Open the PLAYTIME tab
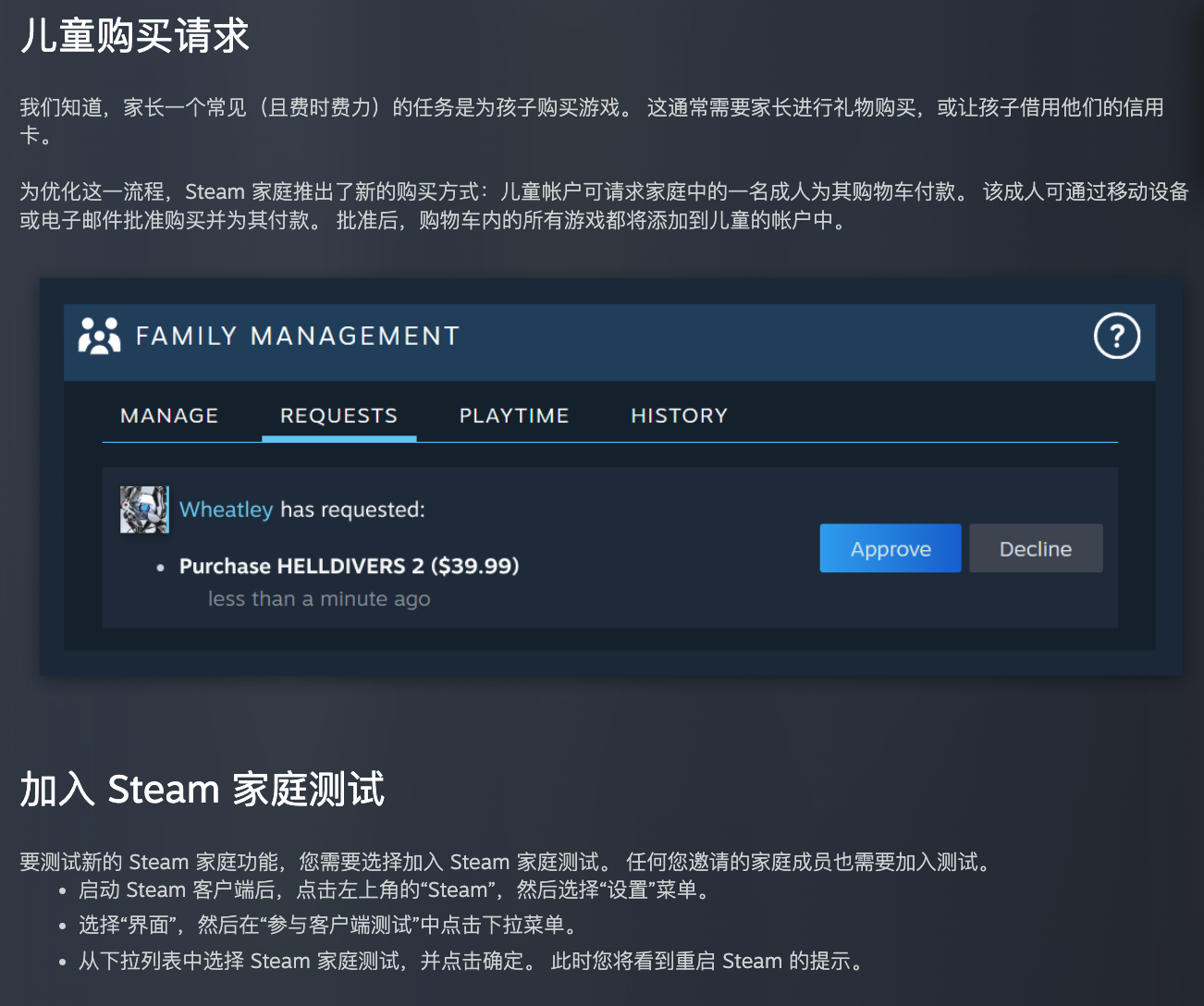 click(514, 416)
